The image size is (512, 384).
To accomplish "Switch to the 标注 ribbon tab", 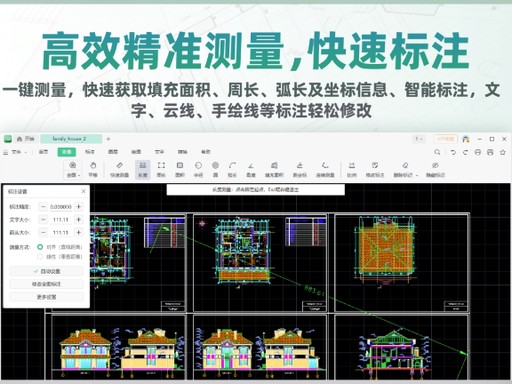I will click(90, 152).
